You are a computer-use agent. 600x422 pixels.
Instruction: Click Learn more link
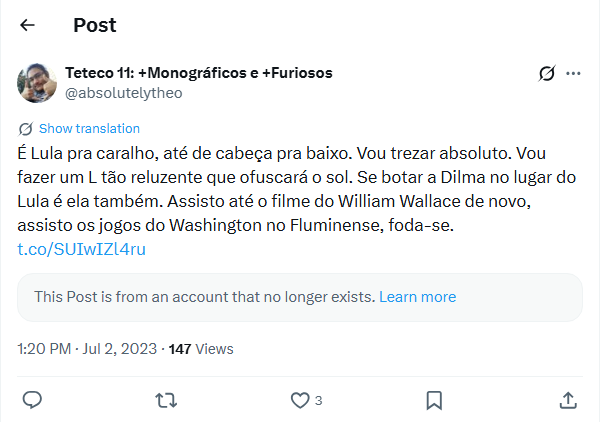click(x=417, y=297)
